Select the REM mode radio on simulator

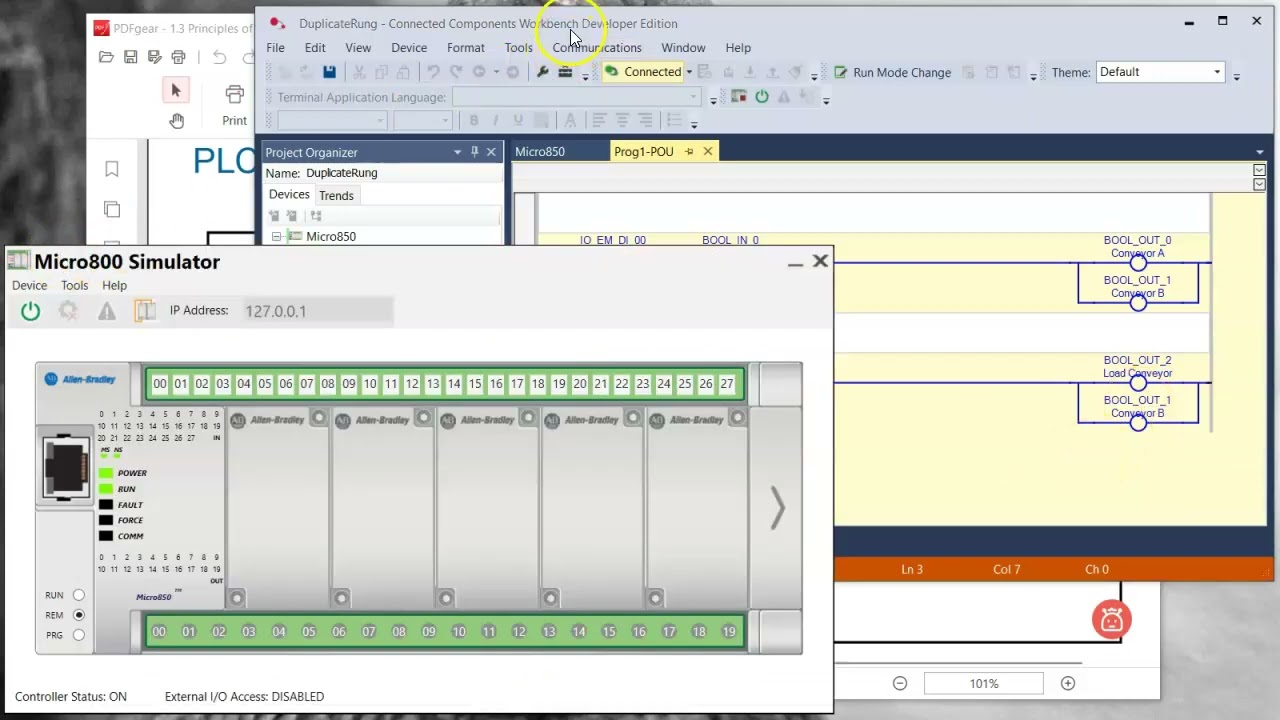pyautogui.click(x=79, y=615)
